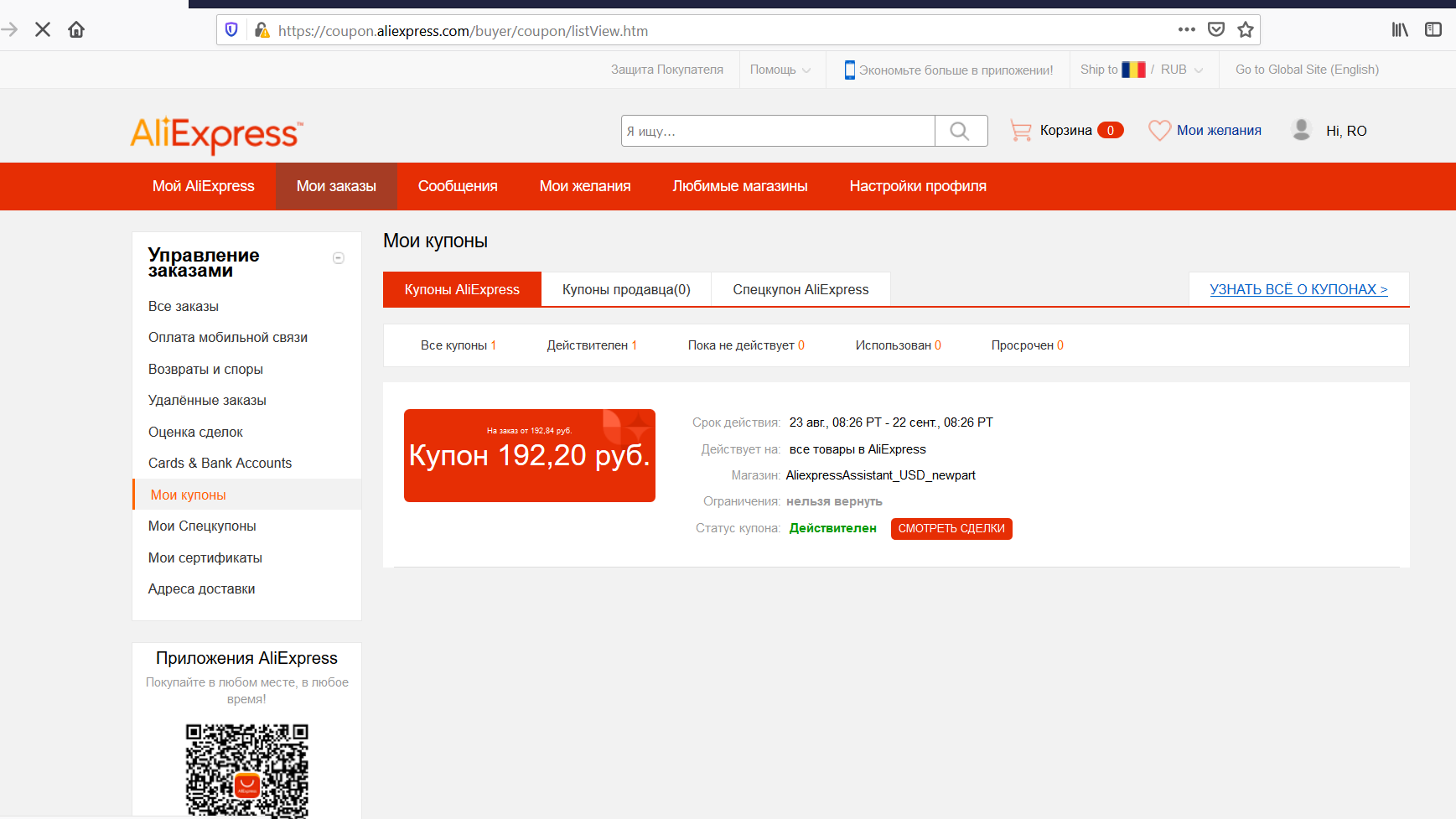
Task: Click УЗНАТЬ ВСЁ О КУПОНАХ link
Action: click(1298, 289)
